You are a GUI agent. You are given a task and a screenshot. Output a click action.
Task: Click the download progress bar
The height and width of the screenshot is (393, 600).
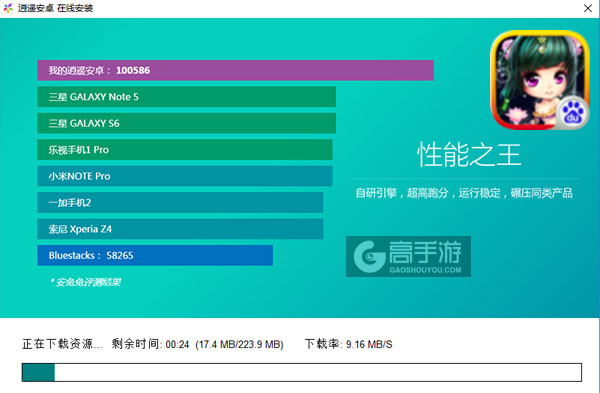[302, 372]
